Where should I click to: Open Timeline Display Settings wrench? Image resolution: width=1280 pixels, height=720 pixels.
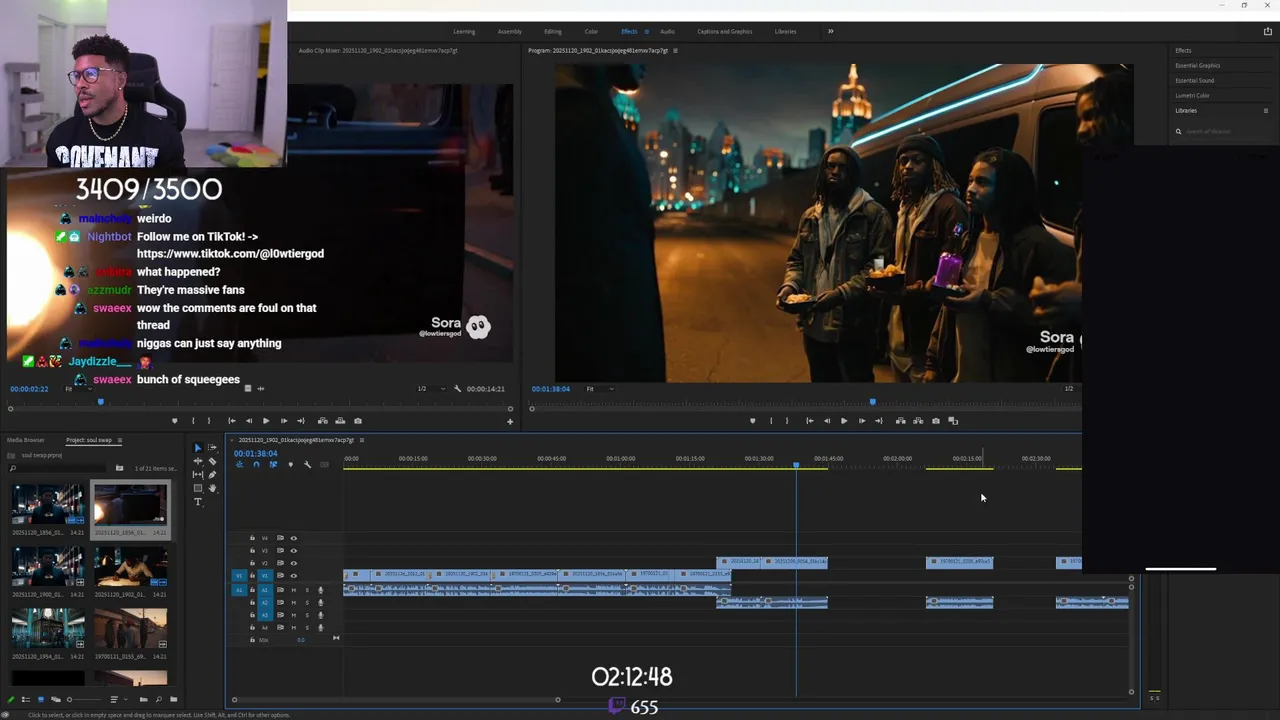click(307, 464)
